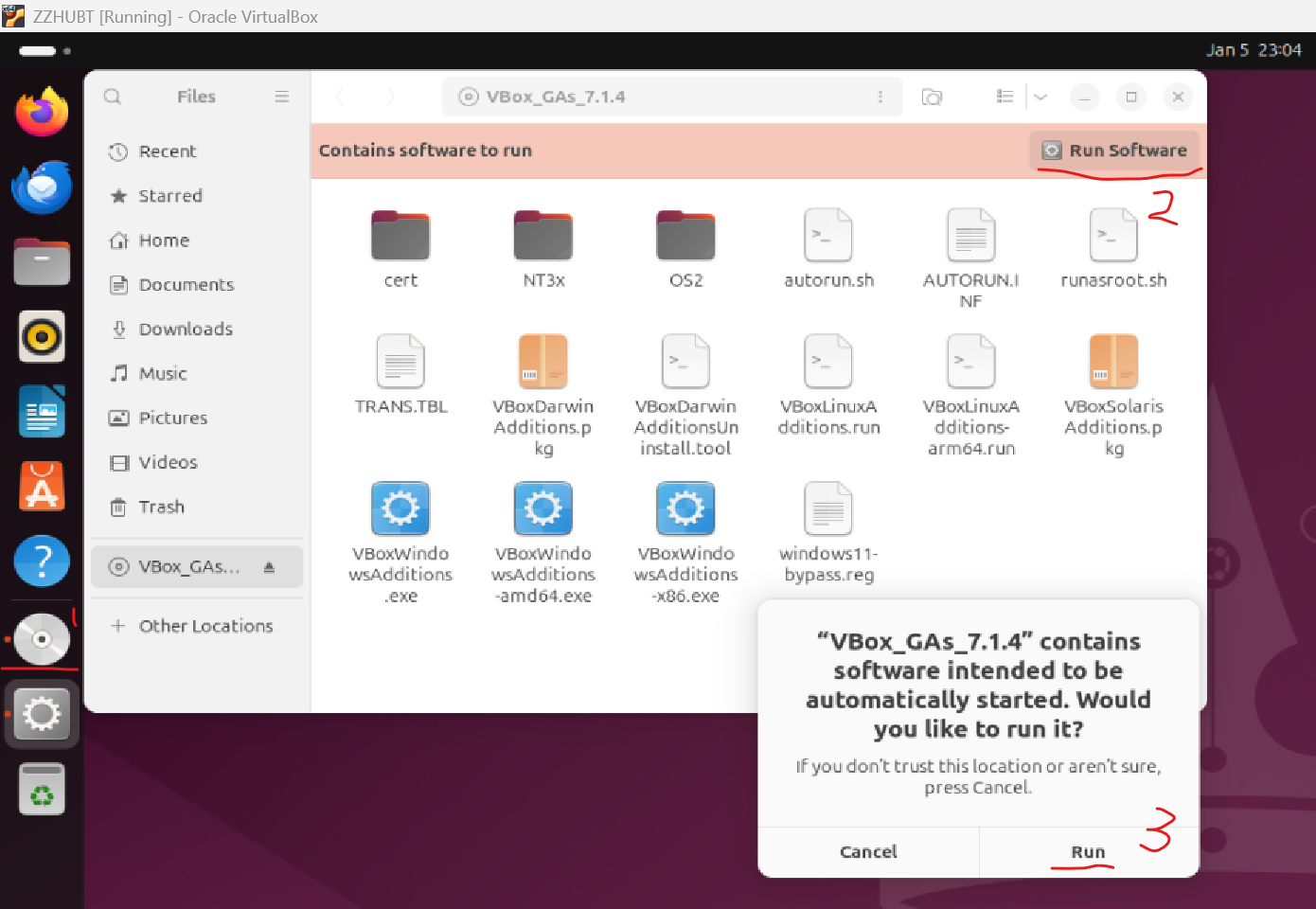The width and height of the screenshot is (1316, 909).
Task: Go to Recent in the sidebar
Action: (197, 151)
